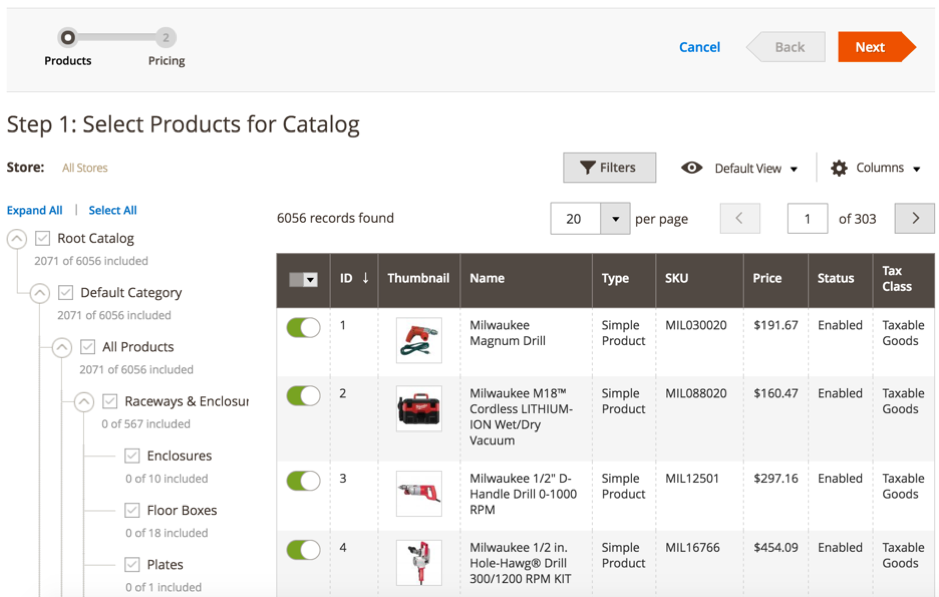
Task: Click the $160.47 price cell
Action: point(776,393)
